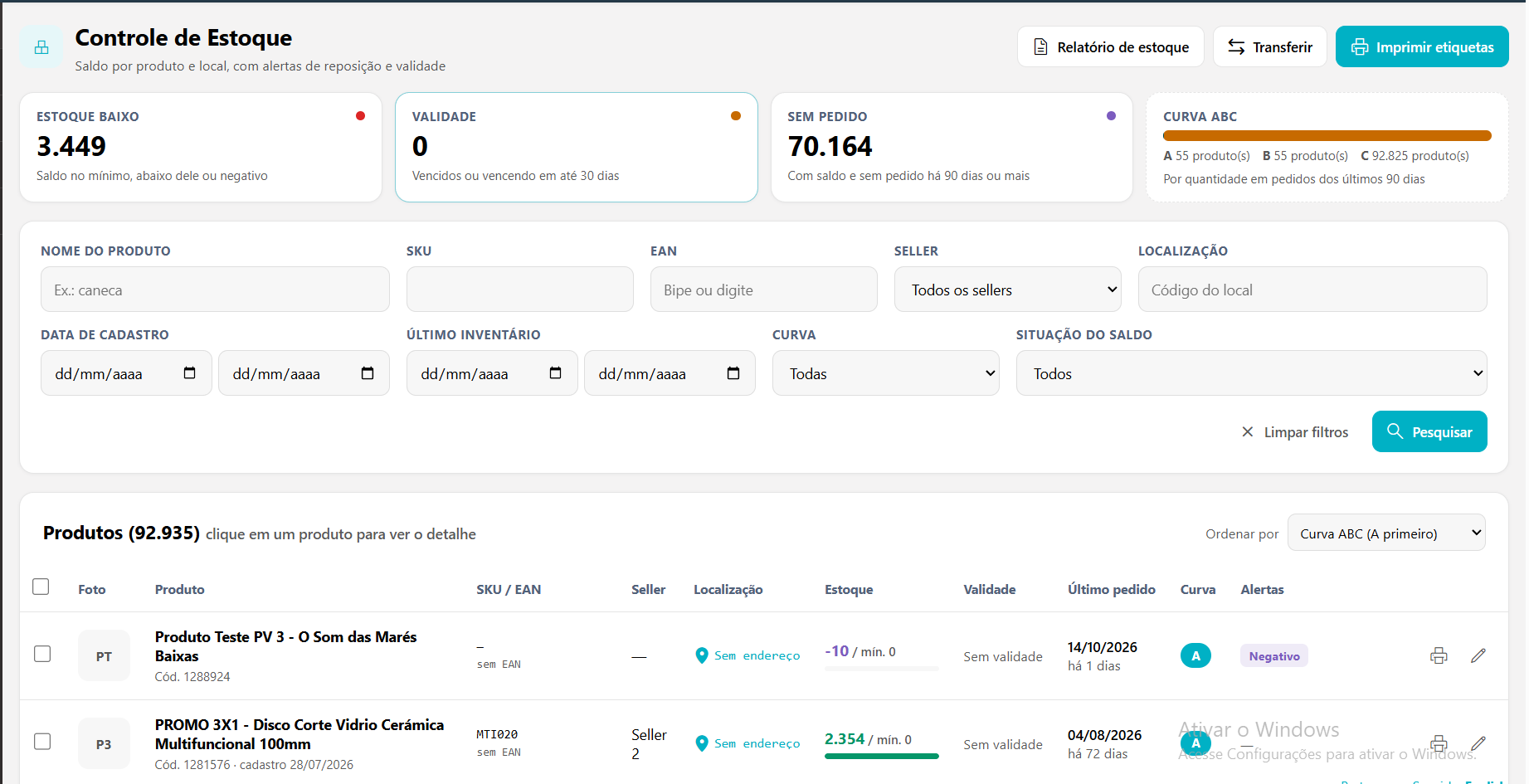
Task: Open the Seller dropdown 'Todos os sellers'
Action: tap(1008, 290)
